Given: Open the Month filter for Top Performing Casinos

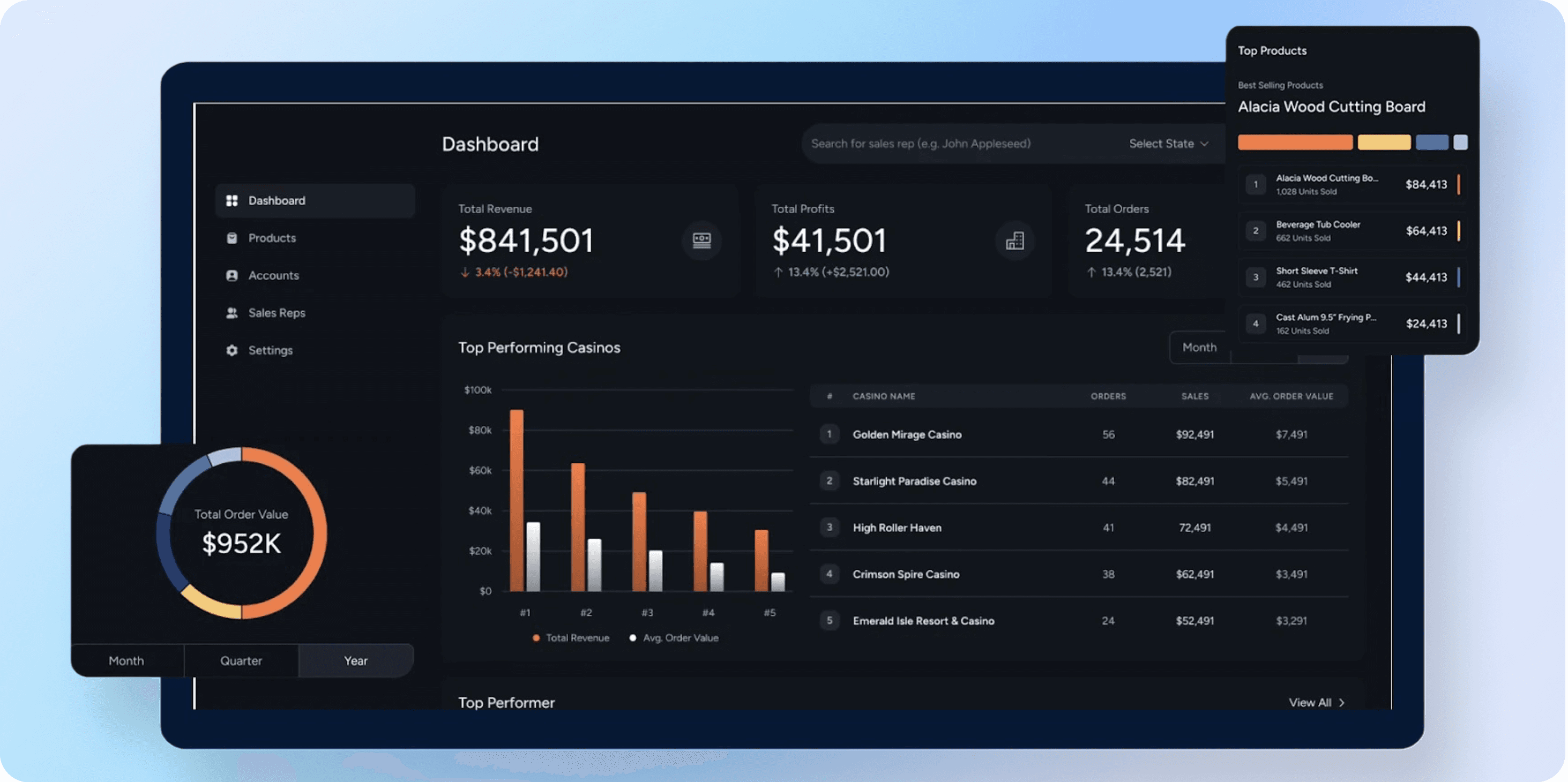Looking at the screenshot, I should [1199, 347].
